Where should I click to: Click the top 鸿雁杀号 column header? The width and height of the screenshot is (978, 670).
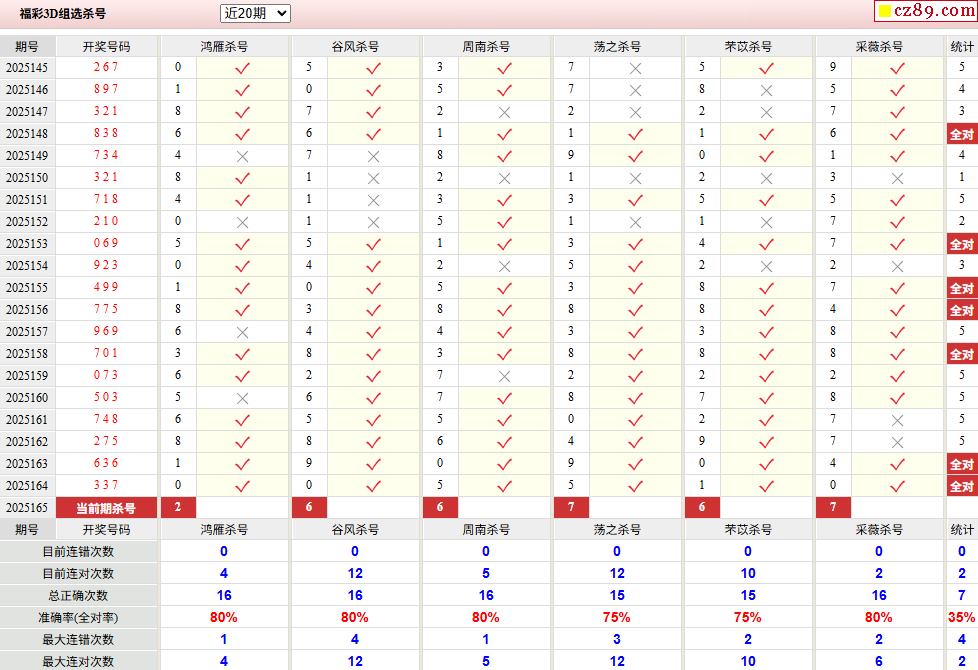coord(225,46)
